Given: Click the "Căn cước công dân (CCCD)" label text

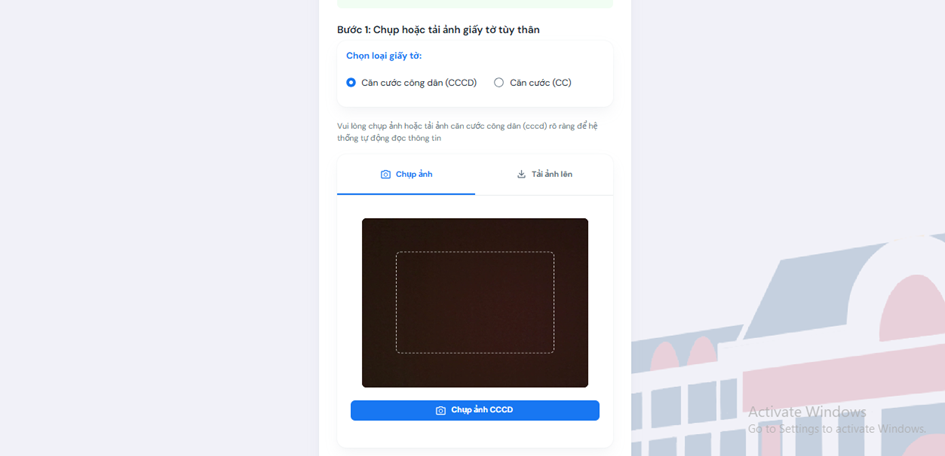Looking at the screenshot, I should click(x=419, y=83).
